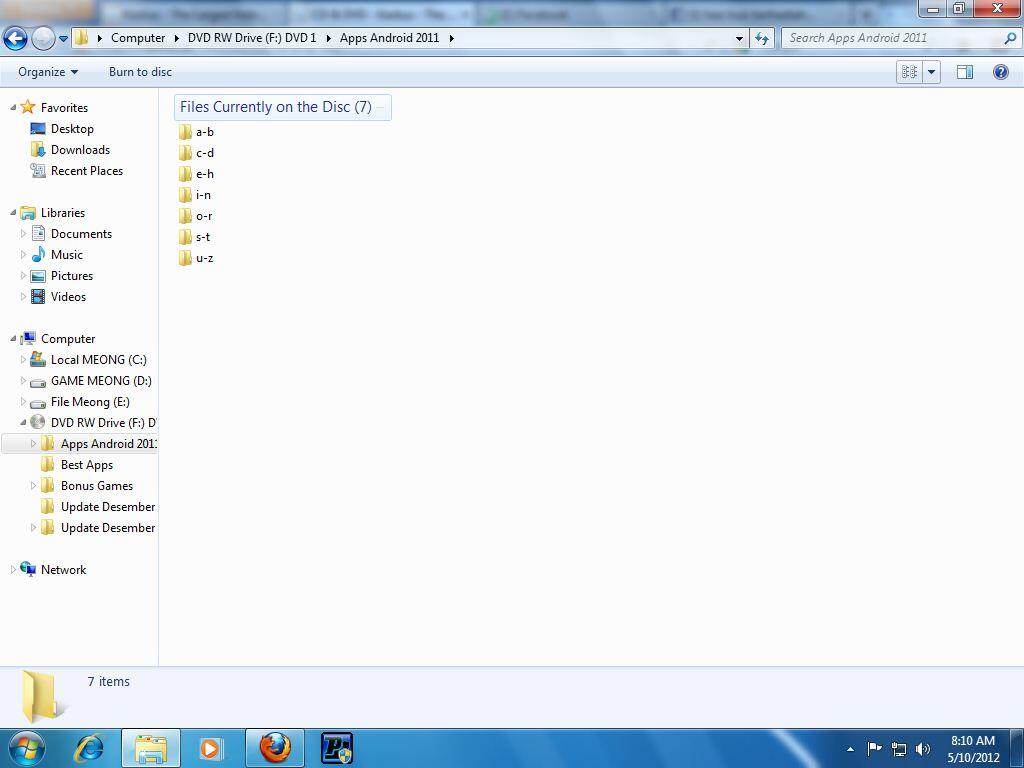Image resolution: width=1024 pixels, height=768 pixels.
Task: Launch Internet Explorer from taskbar
Action: coord(88,748)
